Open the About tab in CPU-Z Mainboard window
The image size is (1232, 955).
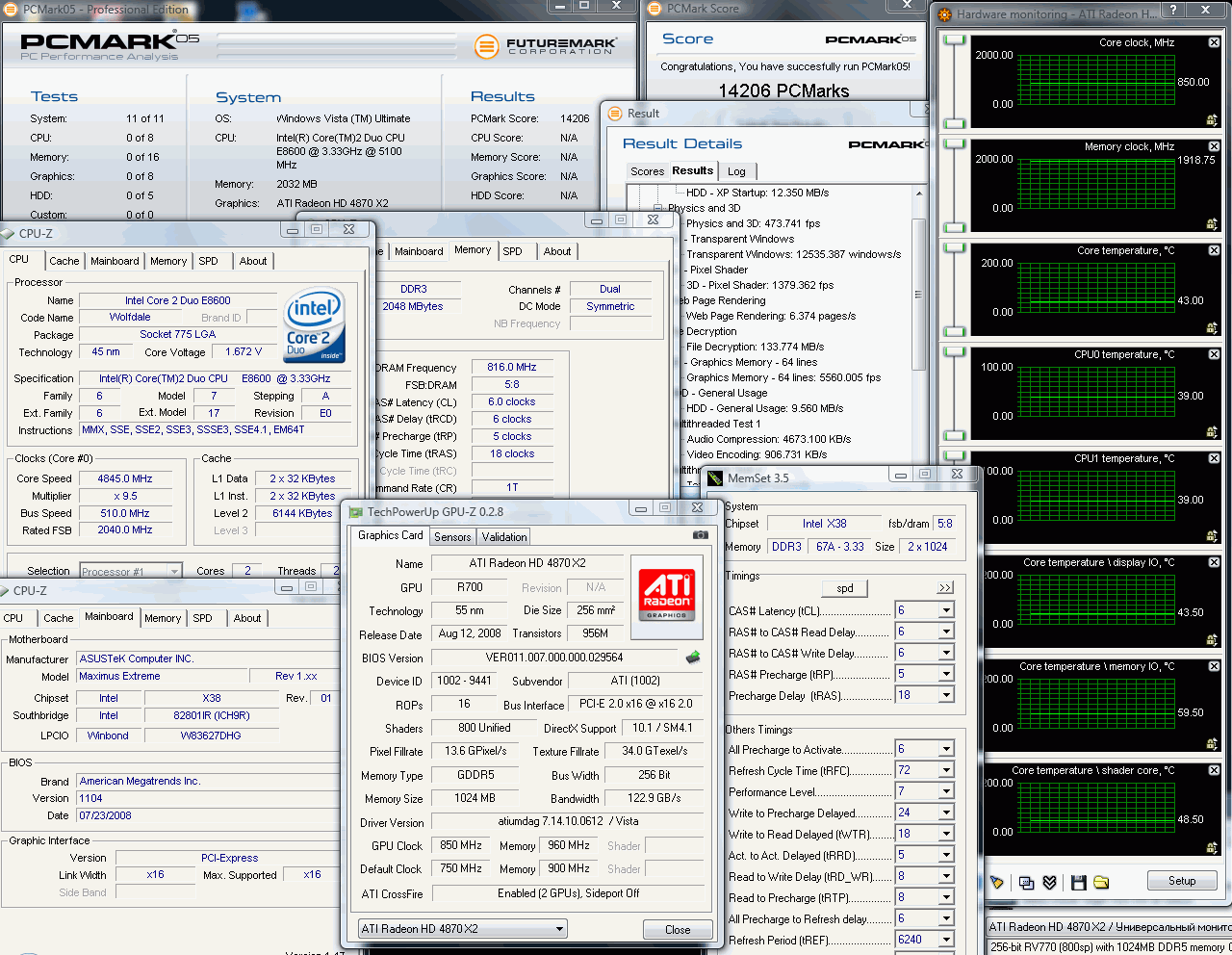[x=247, y=618]
